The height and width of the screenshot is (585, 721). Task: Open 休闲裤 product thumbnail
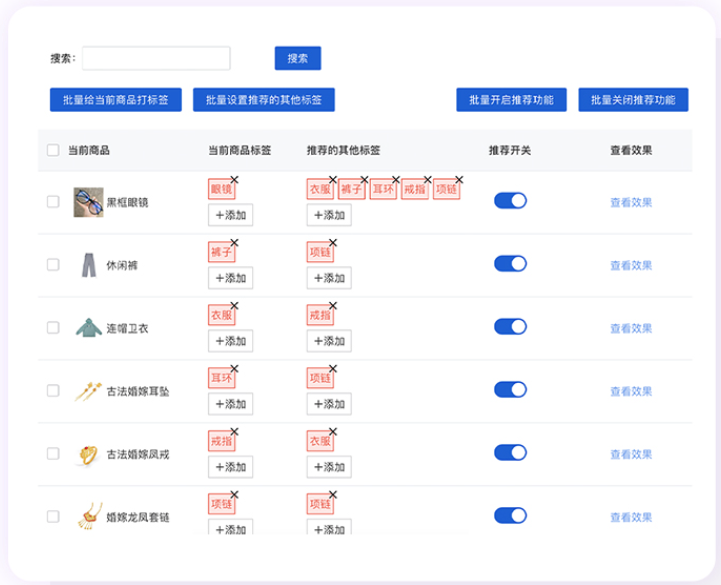tap(89, 265)
